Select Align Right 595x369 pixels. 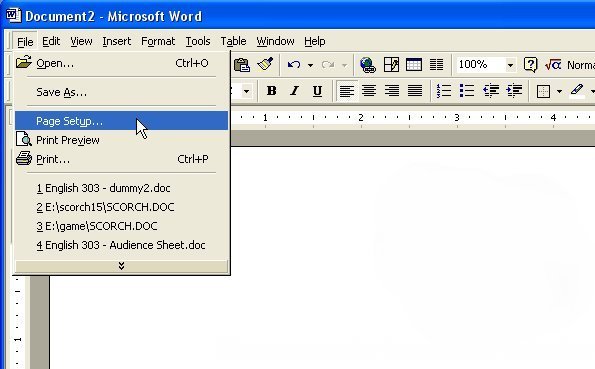point(392,91)
